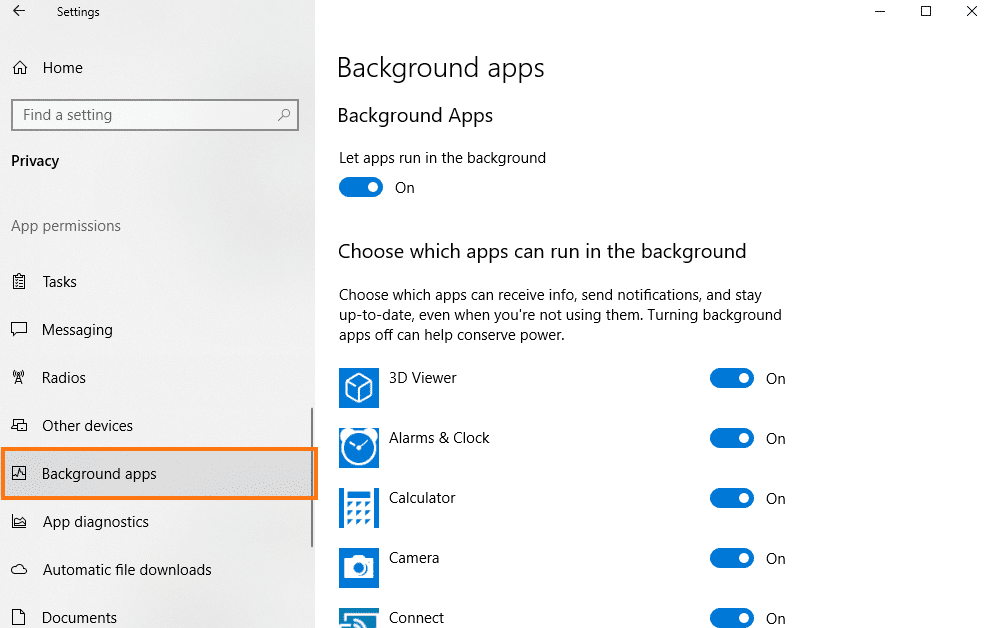Click the back arrow in Settings
The height and width of the screenshot is (628, 987).
click(19, 11)
